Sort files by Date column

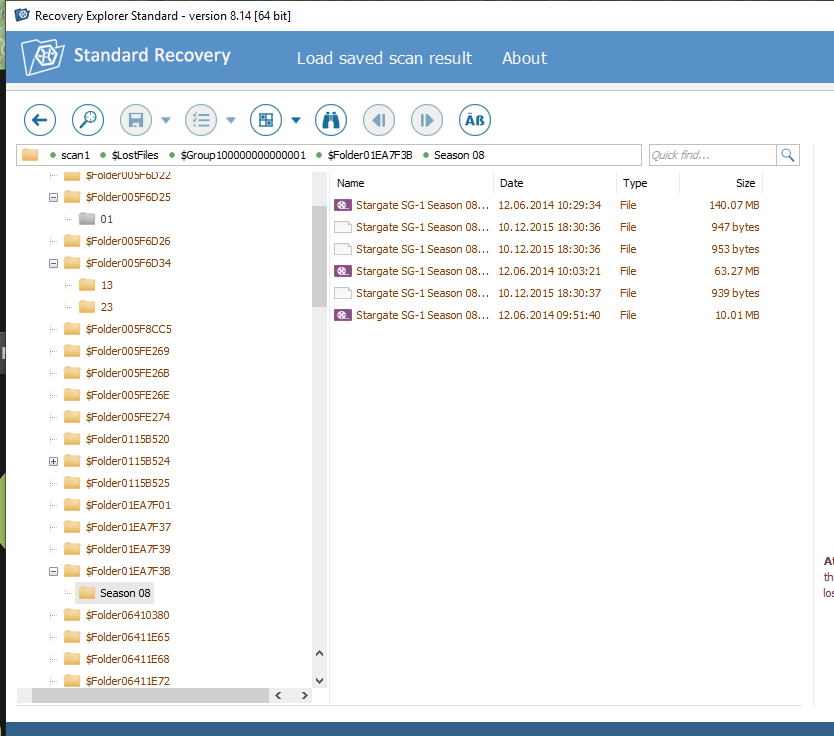click(555, 183)
